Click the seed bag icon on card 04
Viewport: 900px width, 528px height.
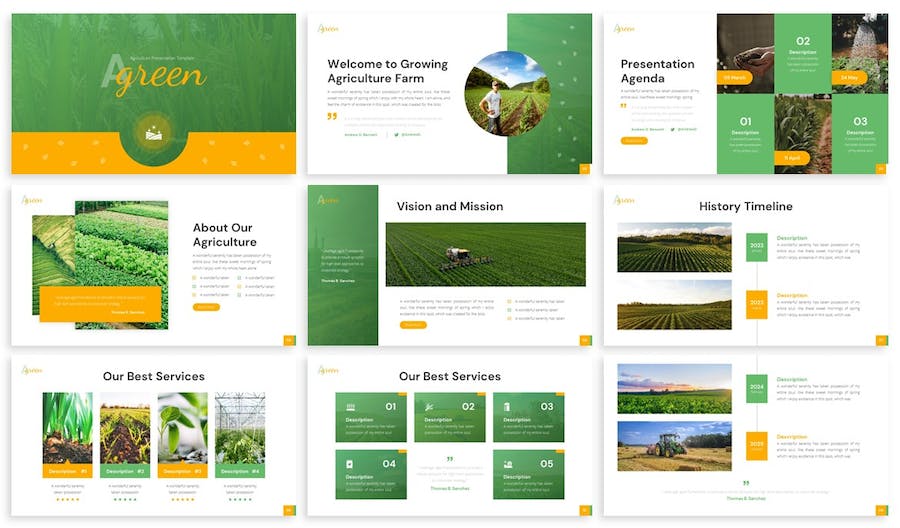click(x=350, y=464)
